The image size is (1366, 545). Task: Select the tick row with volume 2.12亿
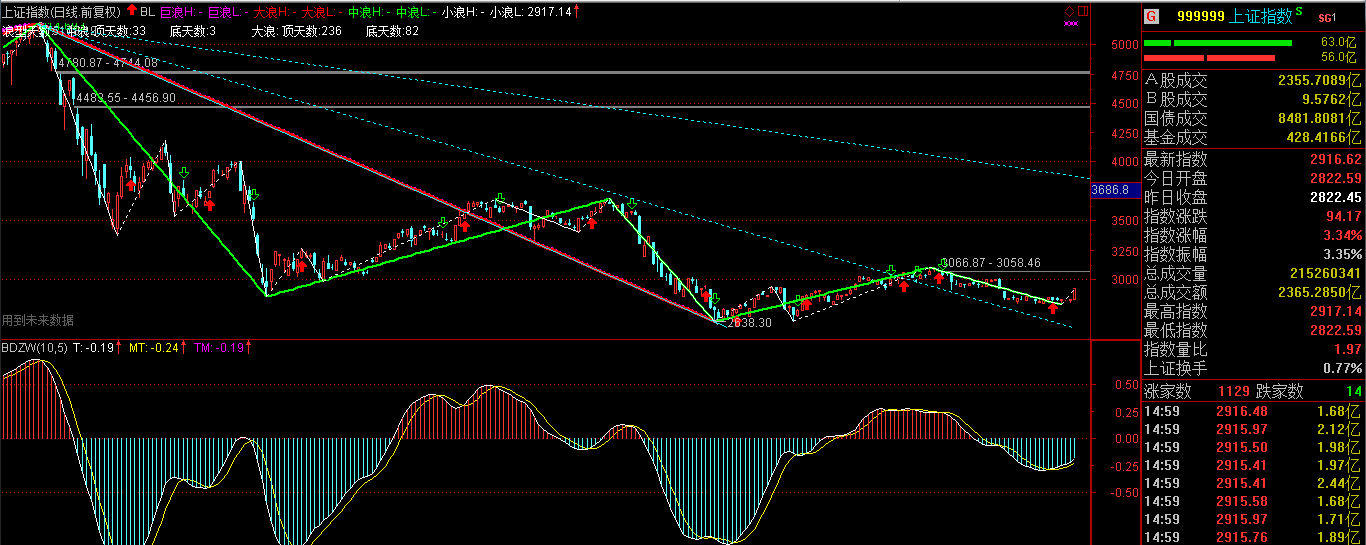pos(1253,429)
